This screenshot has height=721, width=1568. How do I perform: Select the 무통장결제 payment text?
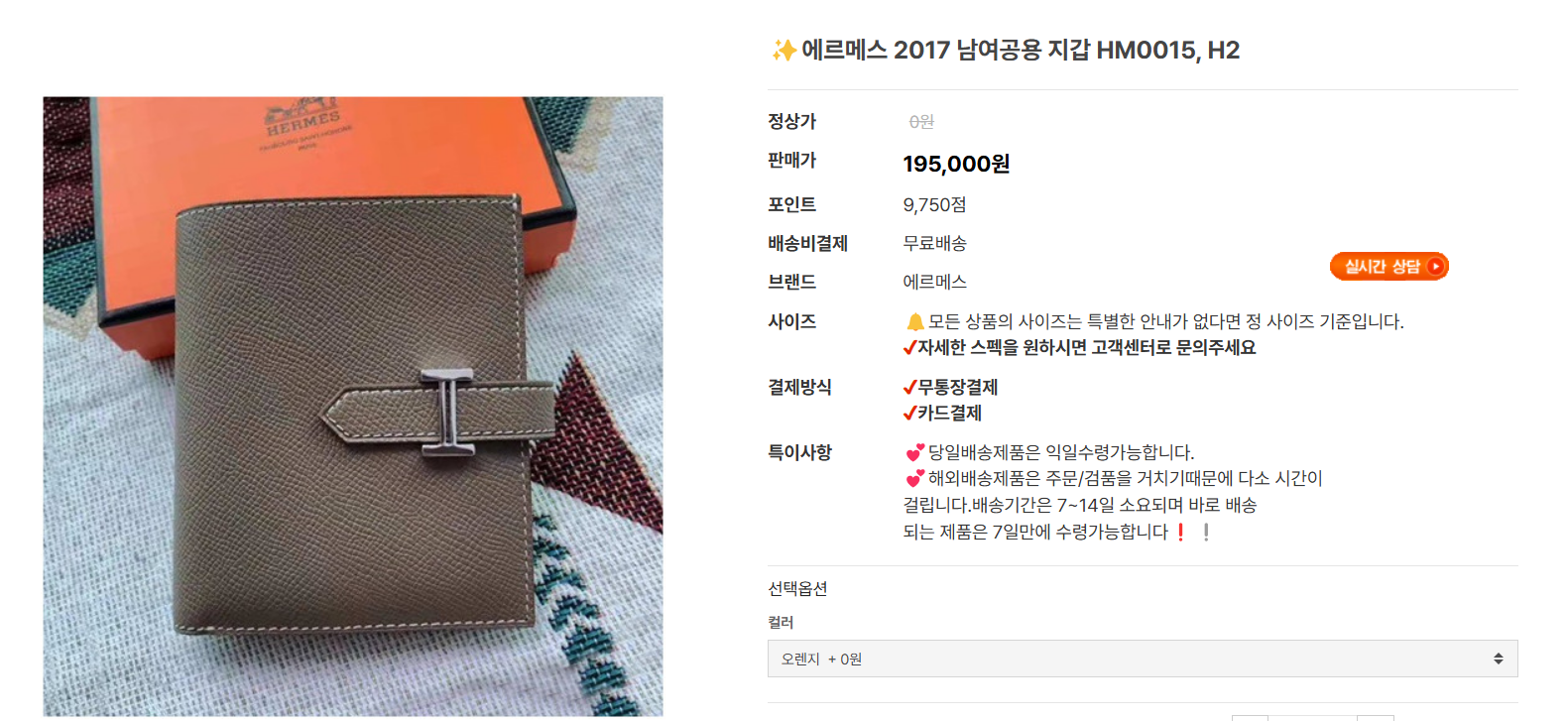[957, 387]
